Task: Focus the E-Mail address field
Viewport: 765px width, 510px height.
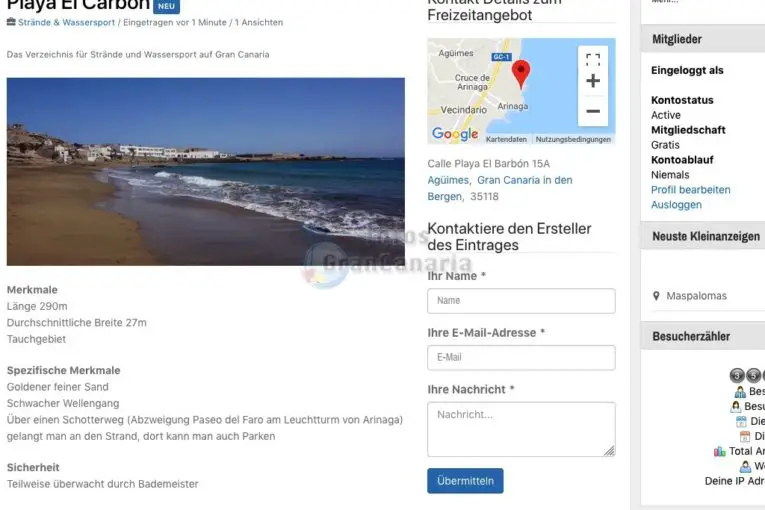Action: coord(521,358)
